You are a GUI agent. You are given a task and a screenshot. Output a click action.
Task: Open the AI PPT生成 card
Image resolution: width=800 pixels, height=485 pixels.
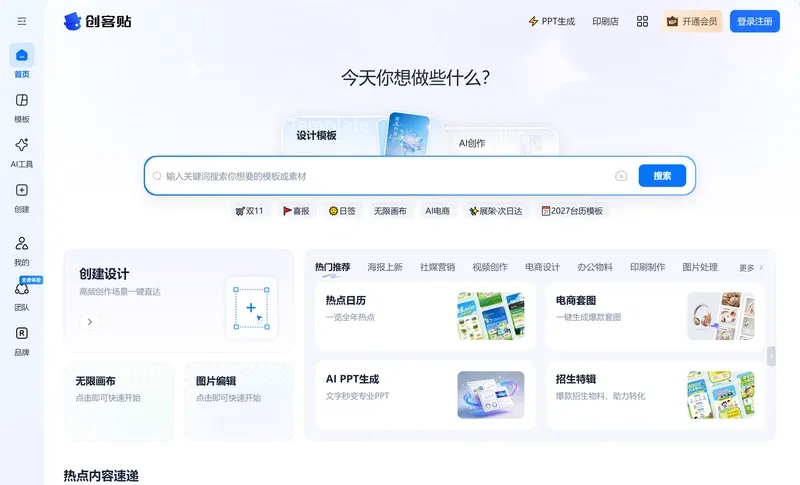425,395
